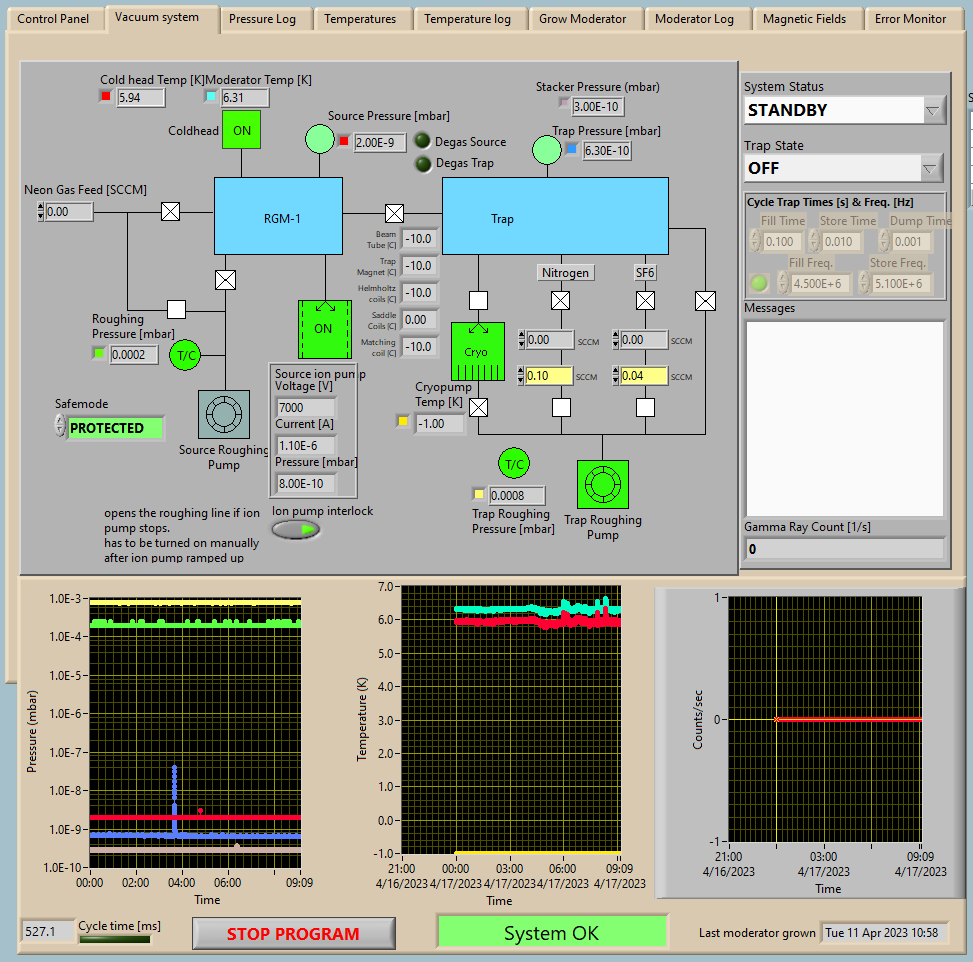Click the Source Roughing Pump icon
The height and width of the screenshot is (962, 973).
point(224,414)
